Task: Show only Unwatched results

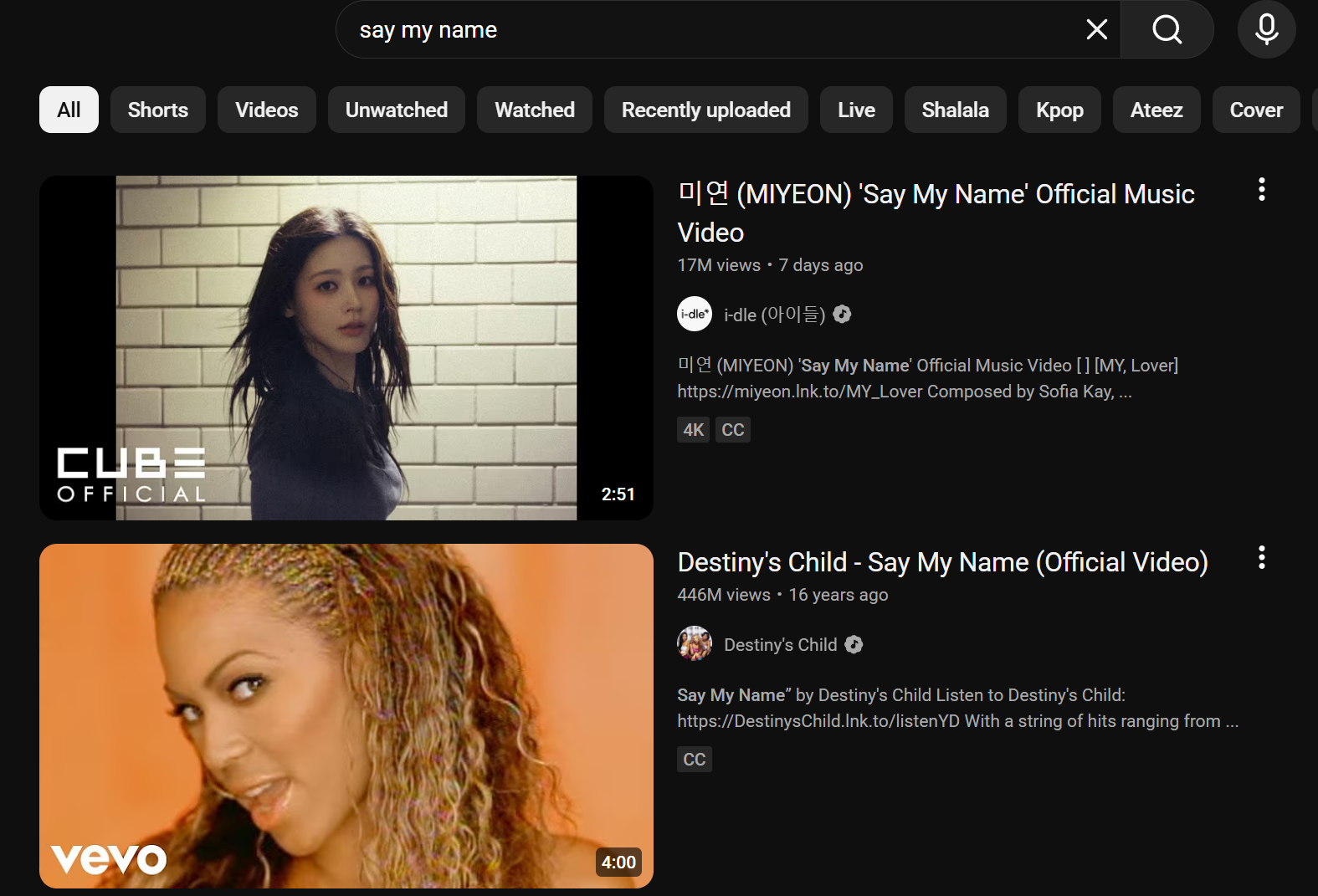Action: 397,110
